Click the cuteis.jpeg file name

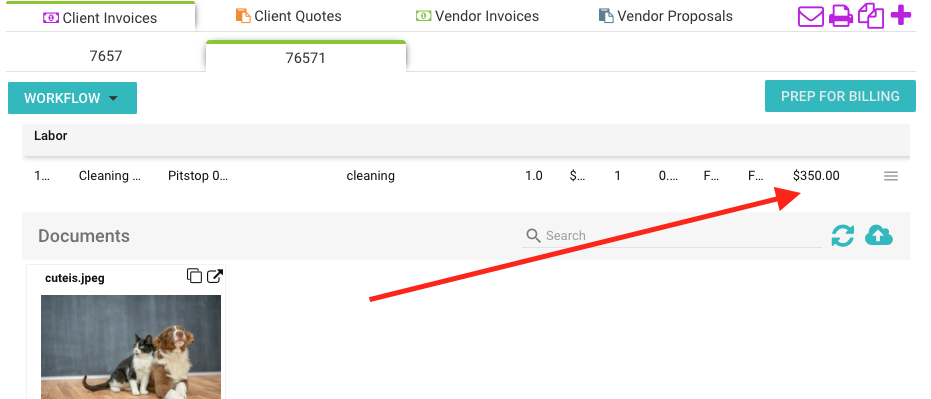(75, 278)
